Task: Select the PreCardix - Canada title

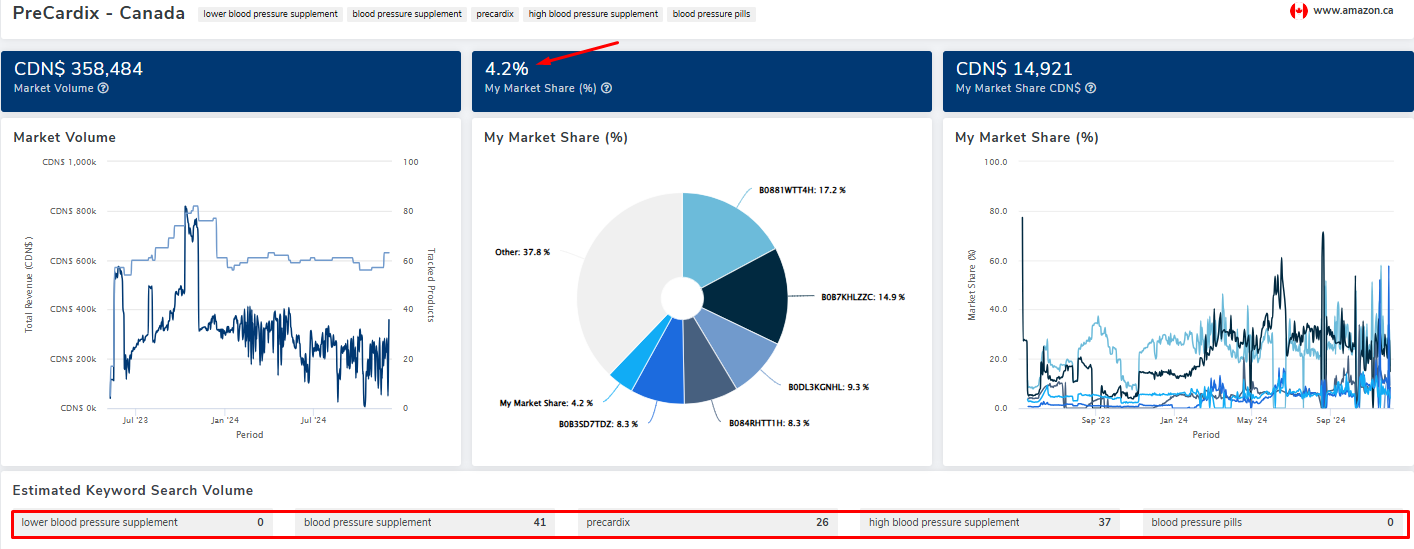Action: pyautogui.click(x=99, y=13)
